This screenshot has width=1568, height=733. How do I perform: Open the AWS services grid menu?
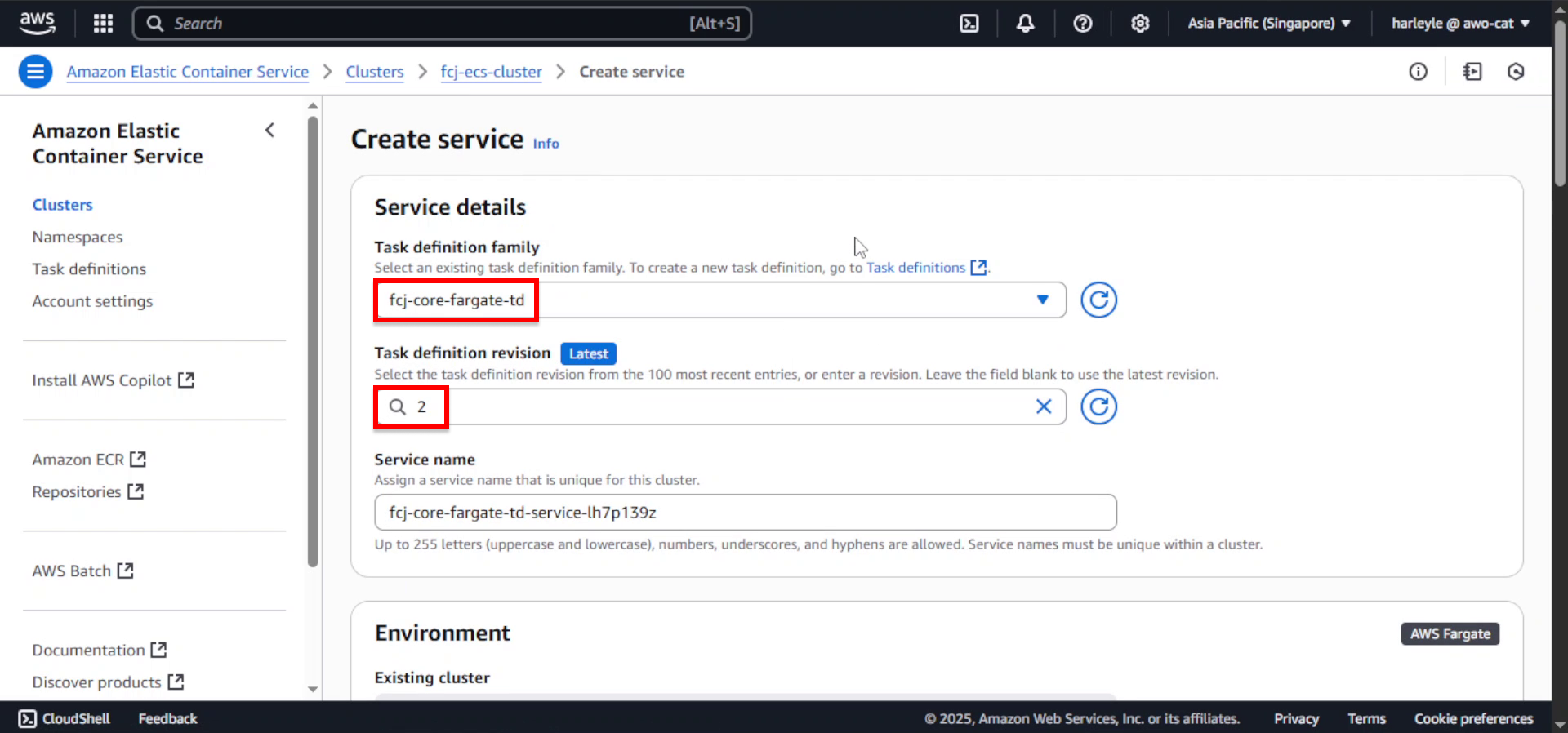[x=103, y=23]
